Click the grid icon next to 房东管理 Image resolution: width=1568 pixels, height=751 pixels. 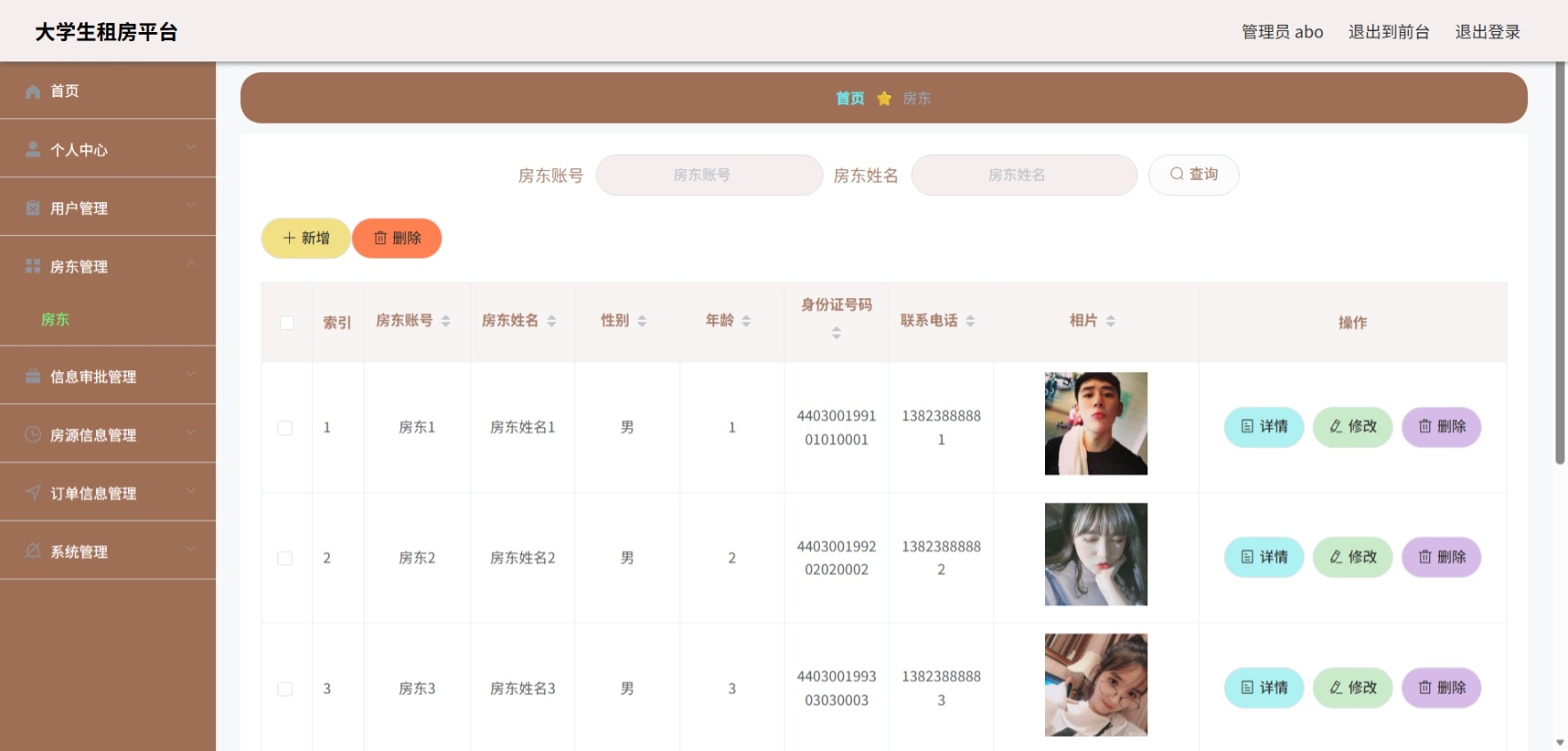coord(33,266)
